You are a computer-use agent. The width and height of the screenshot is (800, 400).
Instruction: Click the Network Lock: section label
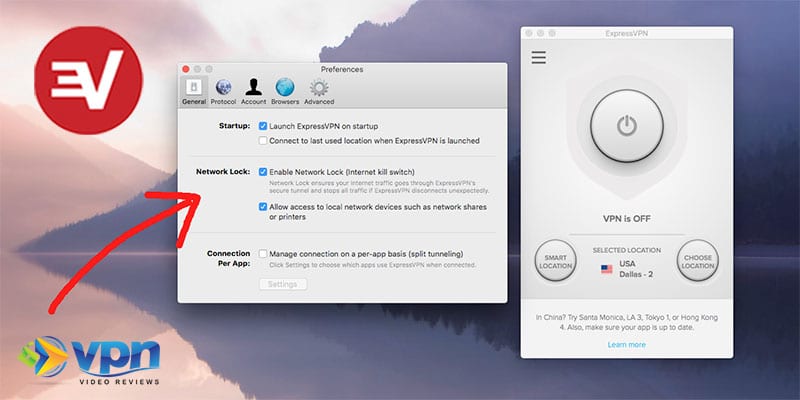(223, 172)
